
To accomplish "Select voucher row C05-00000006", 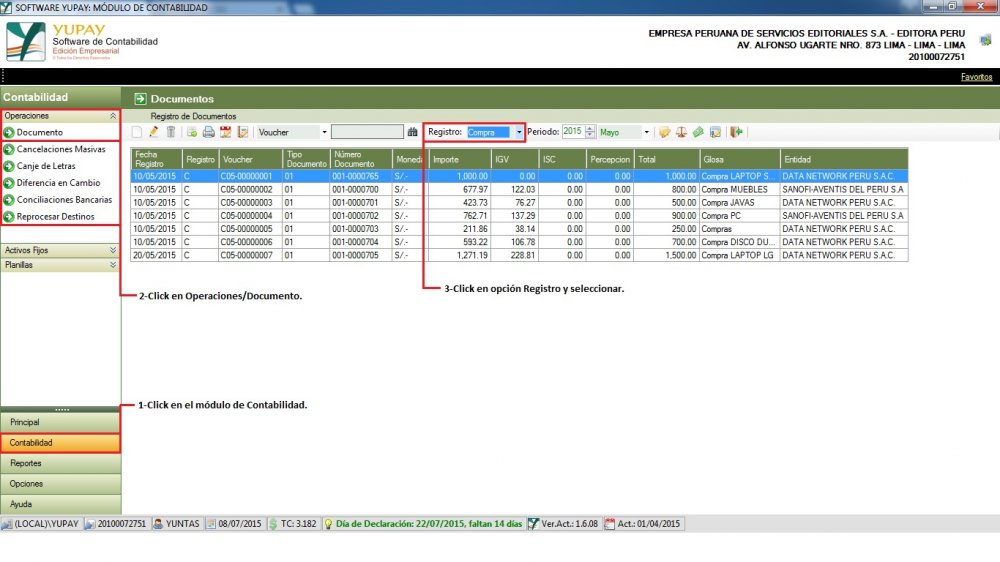I will tap(519, 242).
